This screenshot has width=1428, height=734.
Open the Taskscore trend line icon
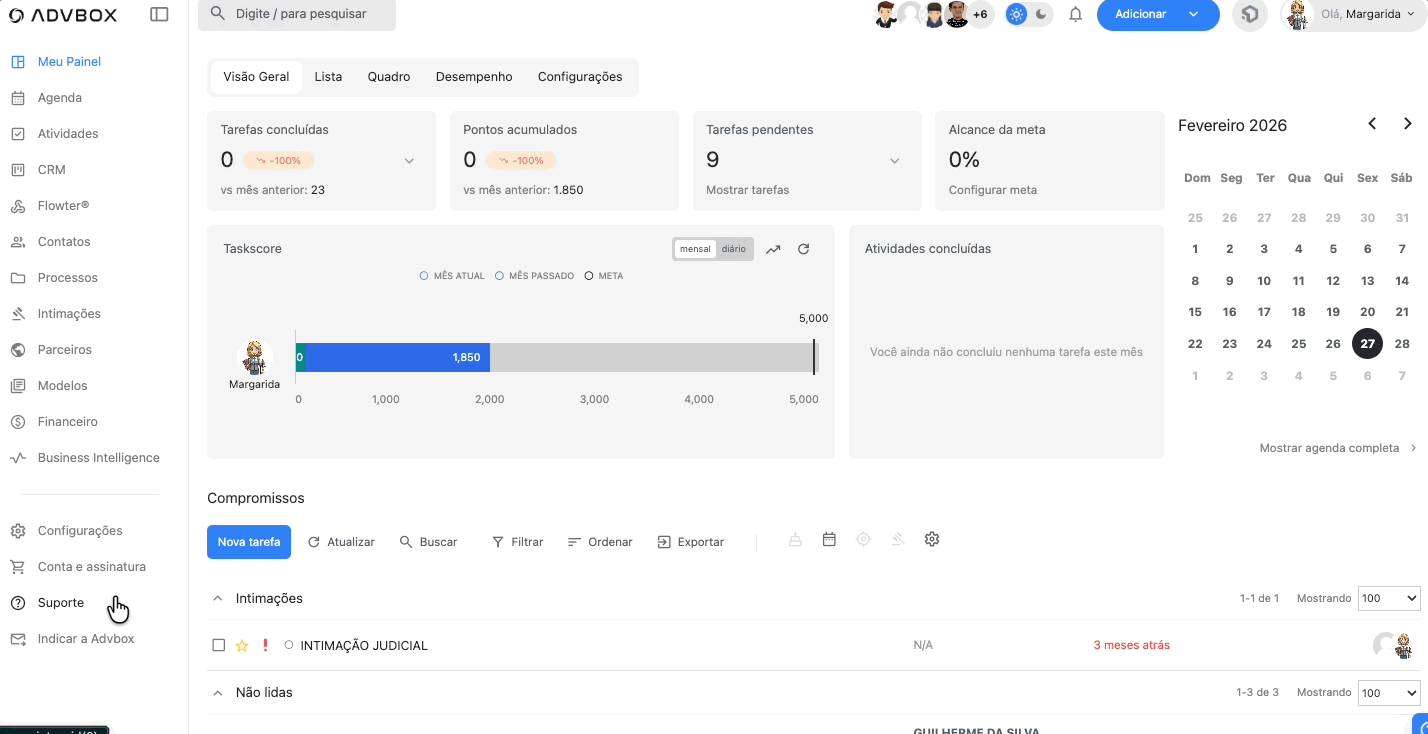tap(773, 249)
